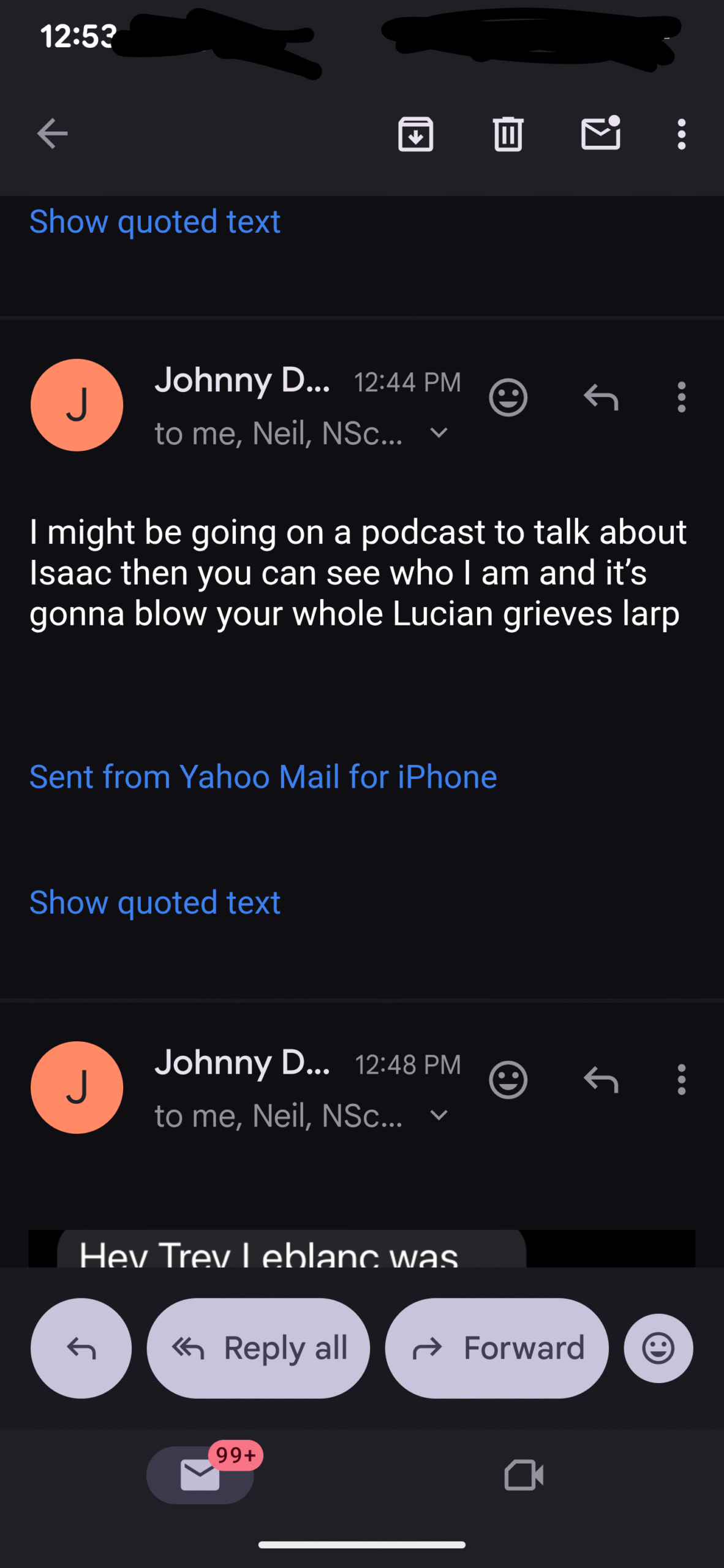The height and width of the screenshot is (1568, 724).
Task: Add emoji reaction to 12:48 PM message
Action: pyautogui.click(x=508, y=1080)
